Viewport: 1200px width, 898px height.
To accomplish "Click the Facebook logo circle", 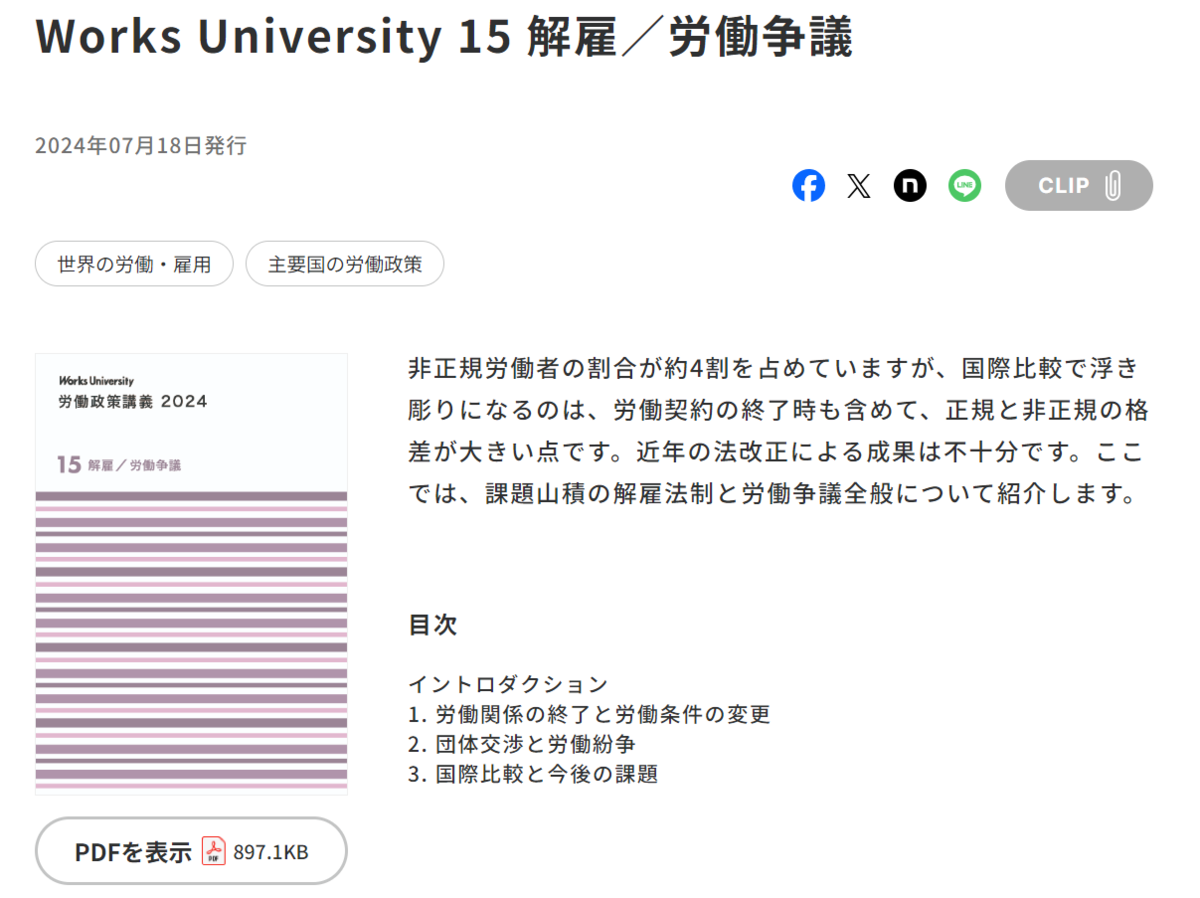I will click(x=809, y=185).
